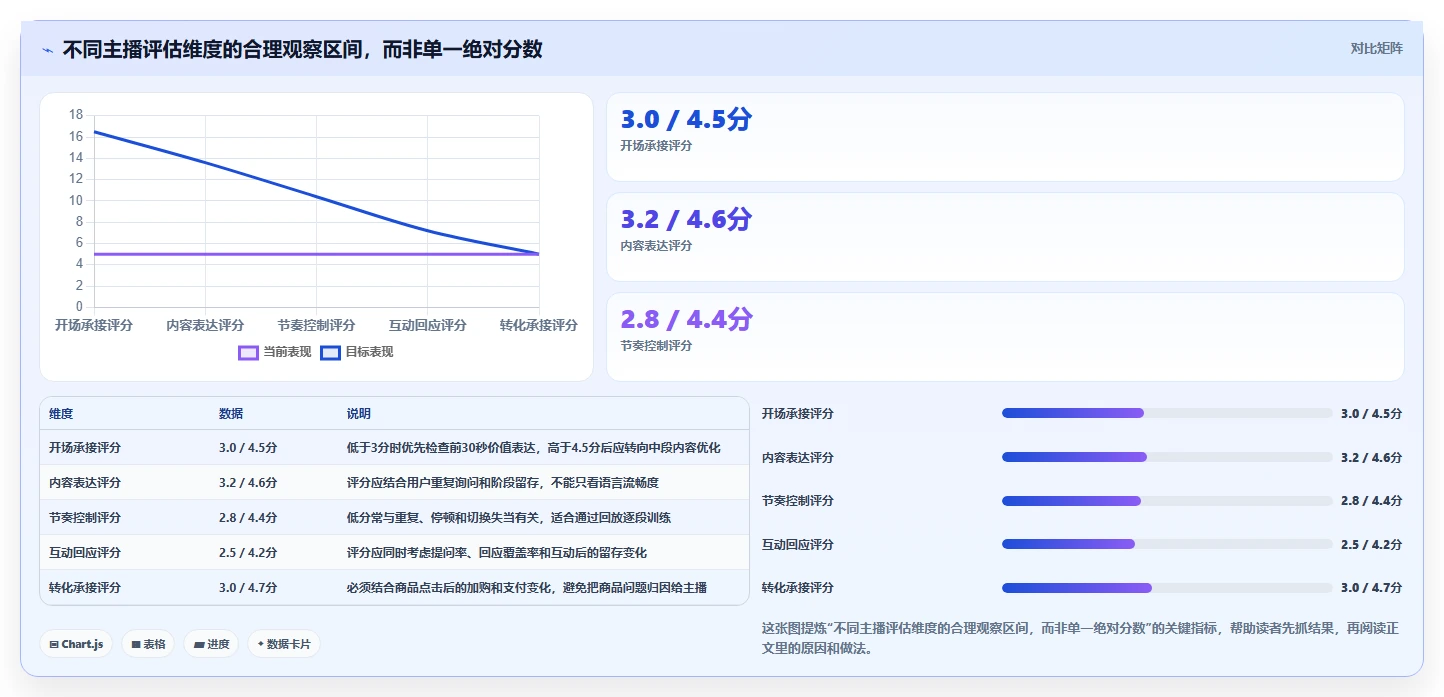Image resolution: width=1444 pixels, height=697 pixels.
Task: Click the 转化承接评分 progress bar
Action: pyautogui.click(x=1167, y=588)
